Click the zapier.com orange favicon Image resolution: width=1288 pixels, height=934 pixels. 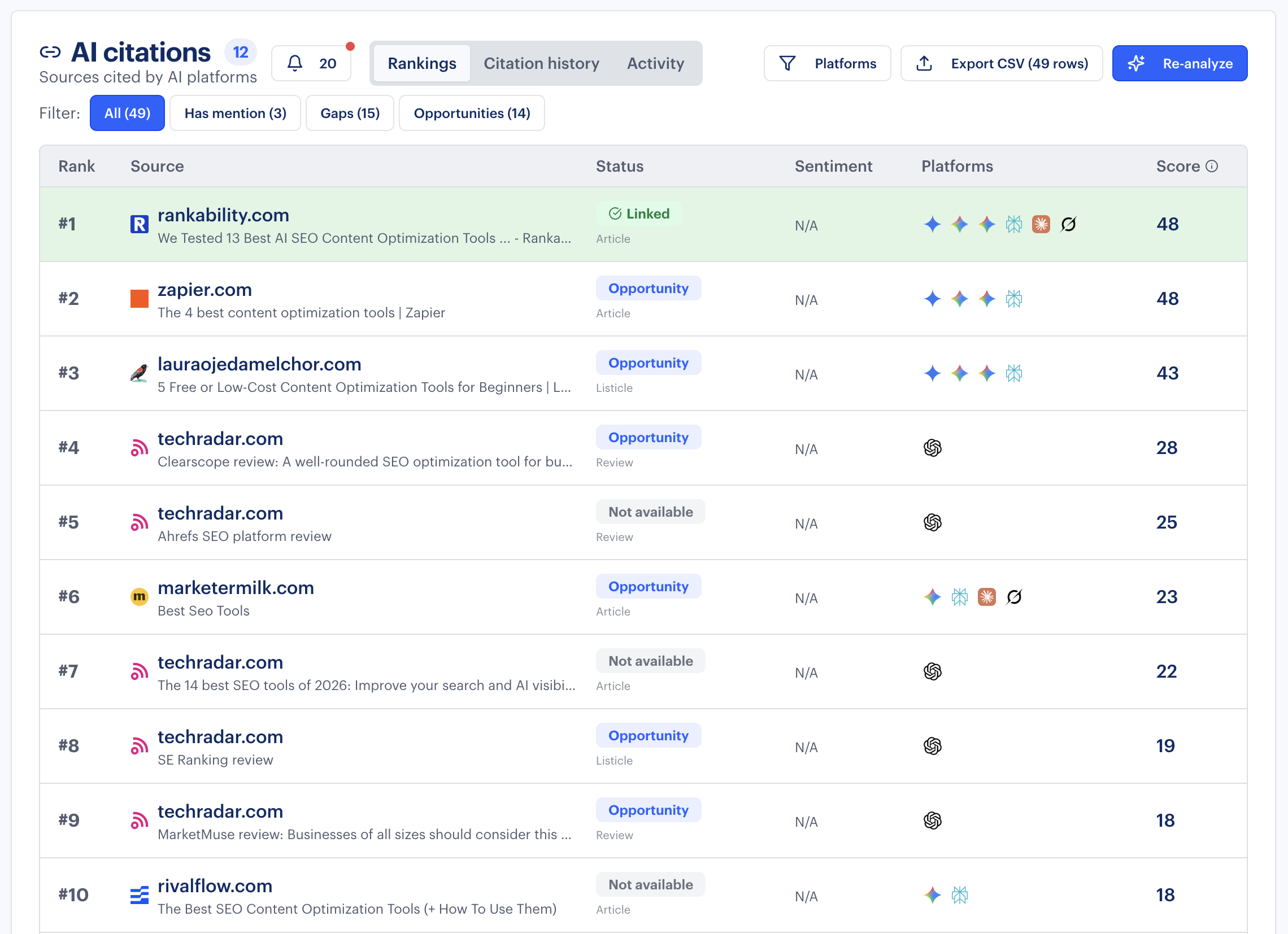pos(139,299)
